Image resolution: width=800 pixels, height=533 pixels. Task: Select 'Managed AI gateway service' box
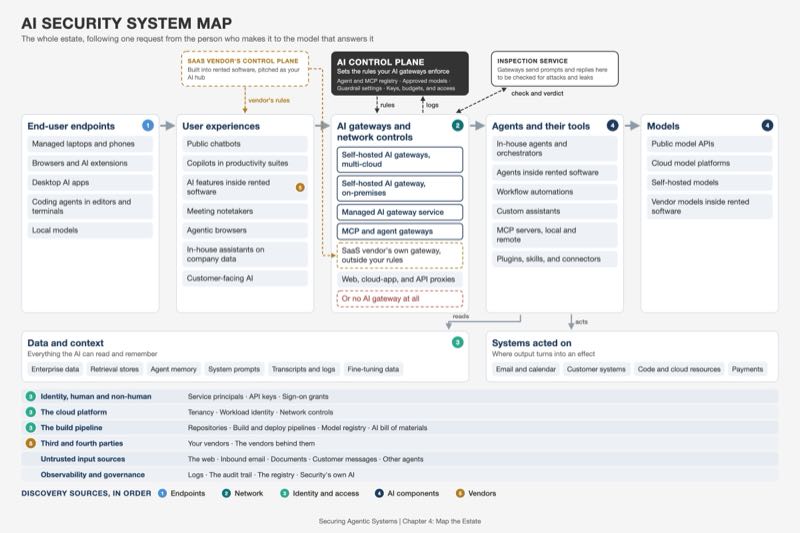(x=400, y=212)
